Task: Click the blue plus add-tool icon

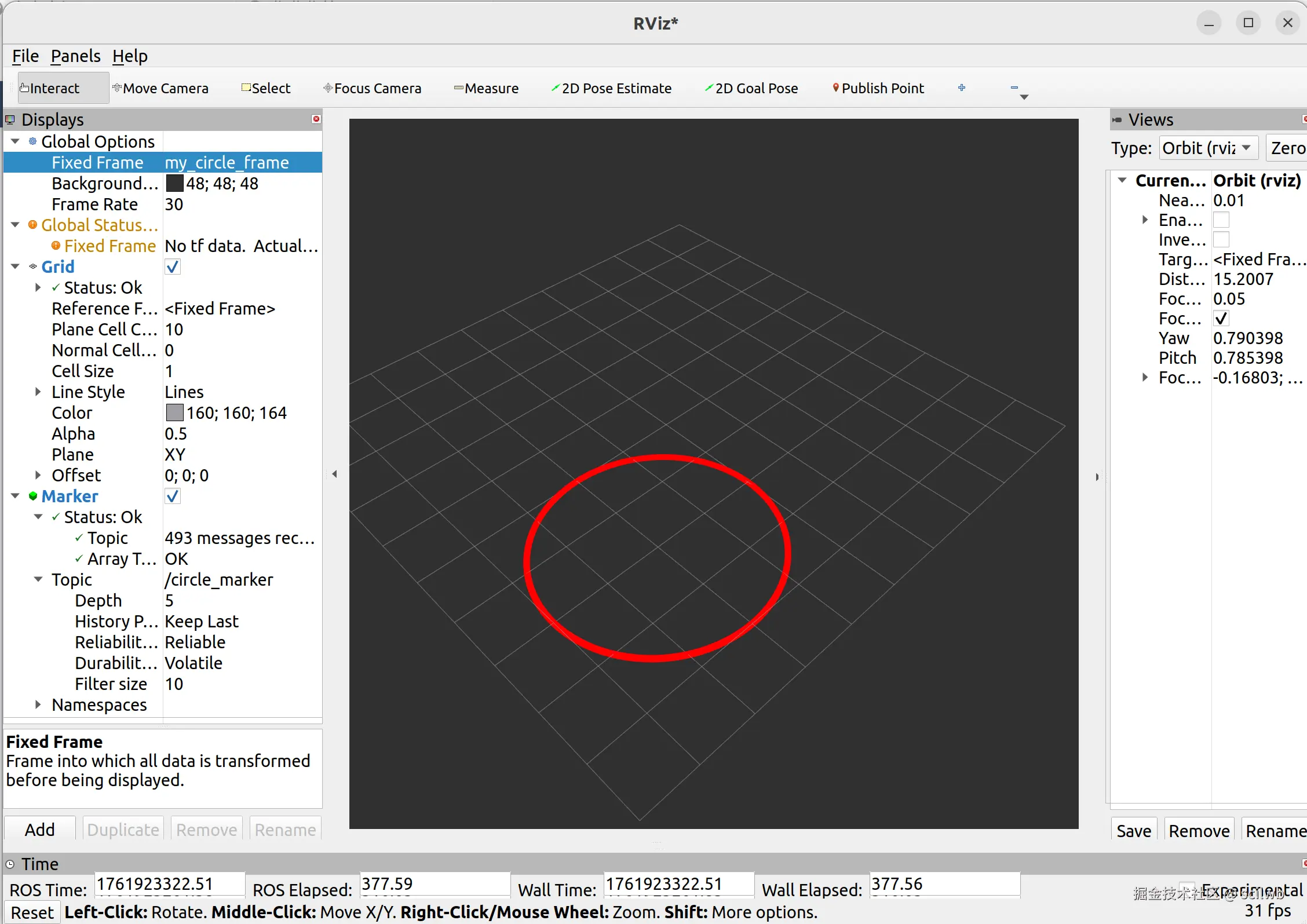Action: click(x=962, y=87)
